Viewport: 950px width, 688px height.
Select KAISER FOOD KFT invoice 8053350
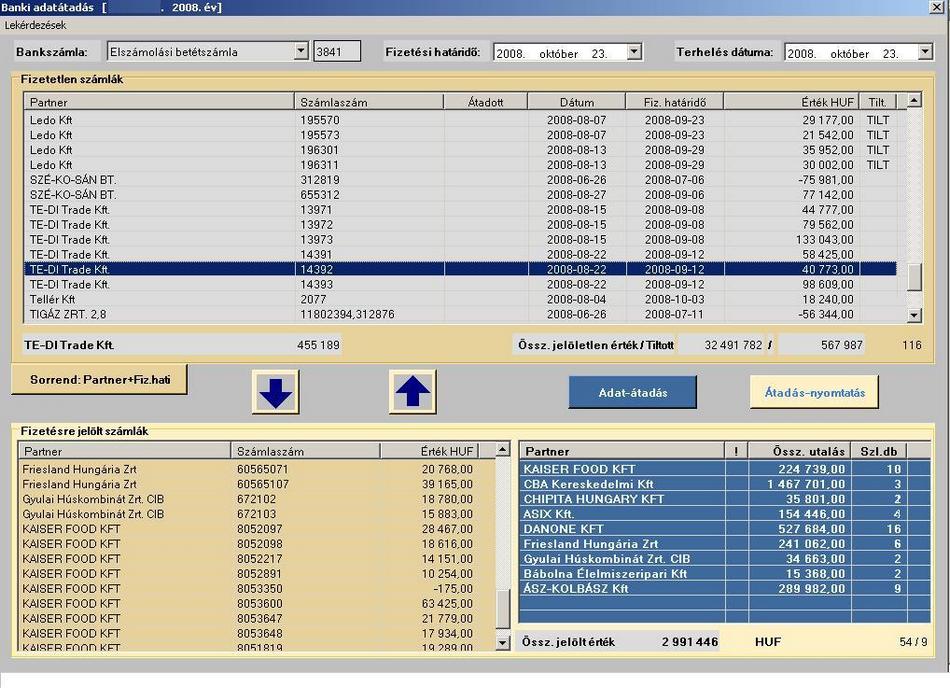pyautogui.click(x=257, y=589)
